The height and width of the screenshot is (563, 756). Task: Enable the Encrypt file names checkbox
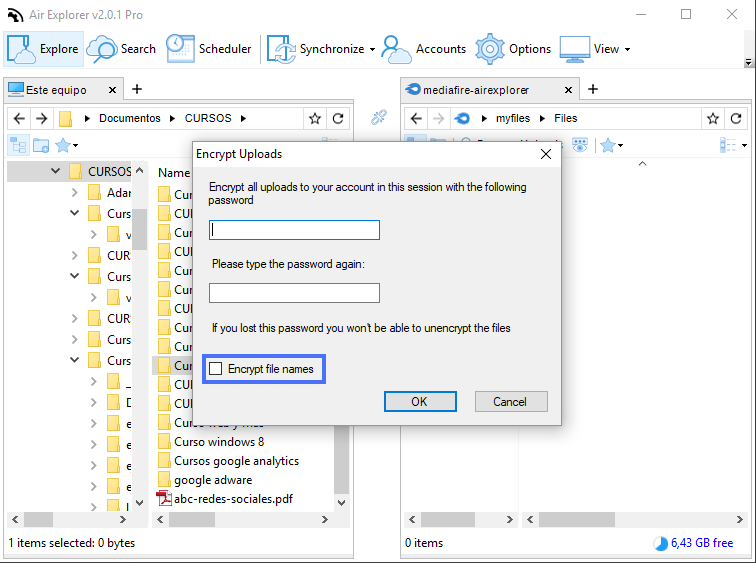(216, 369)
